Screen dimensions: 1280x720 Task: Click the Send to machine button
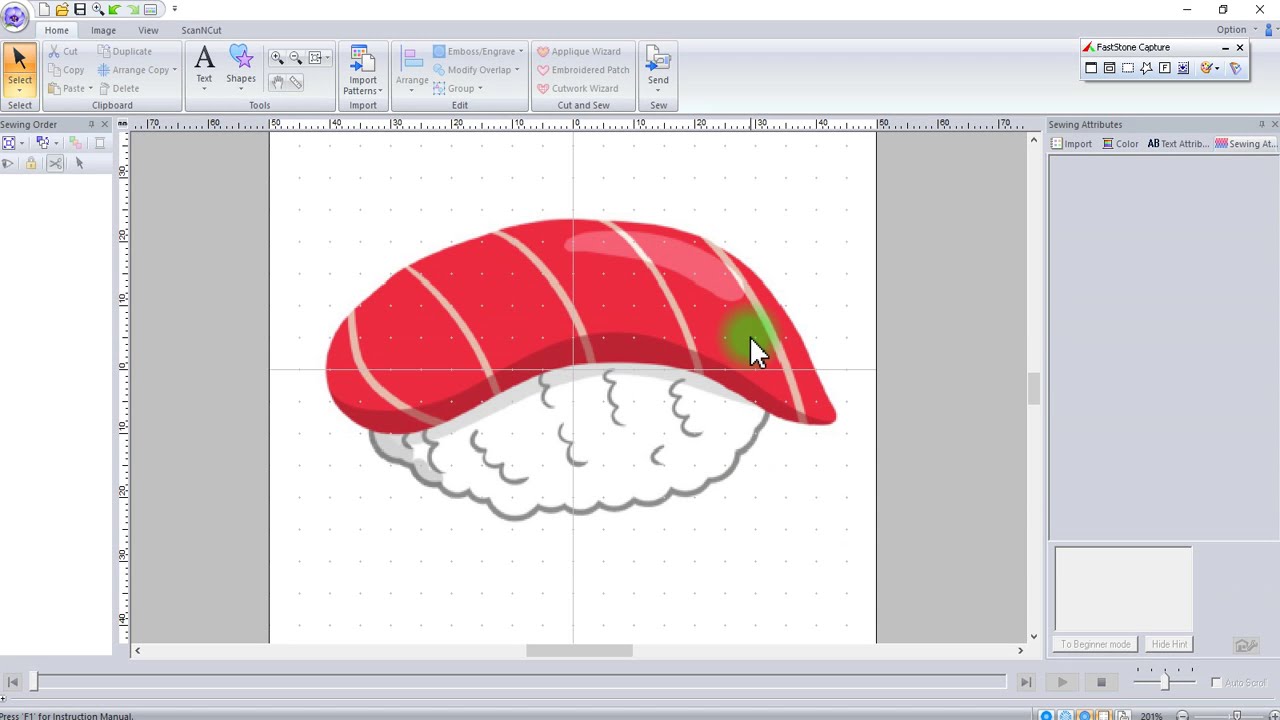658,66
